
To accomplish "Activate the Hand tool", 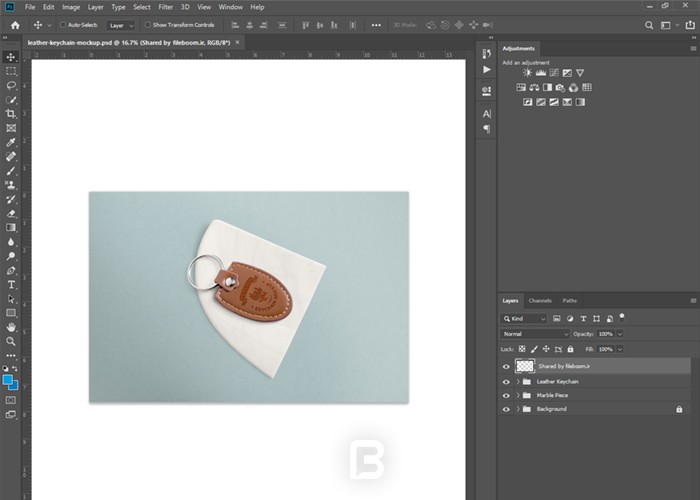I will click(x=11, y=327).
